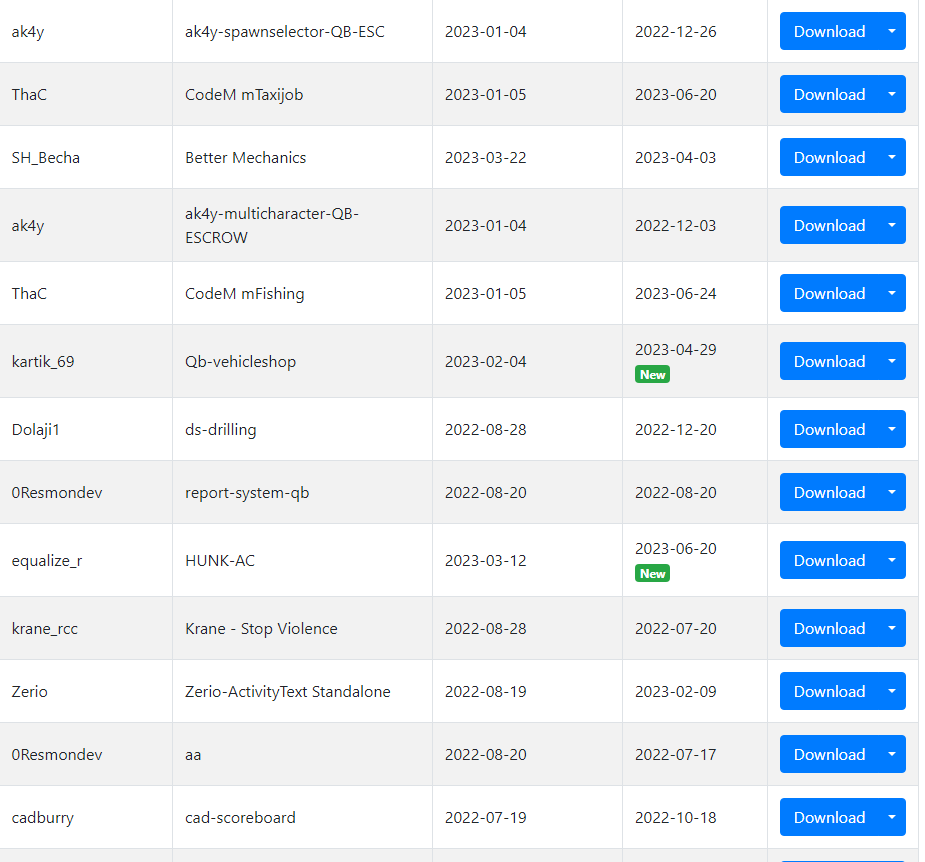Expand download options for Krane - Stop Violence
The width and height of the screenshot is (925, 862).
pos(892,628)
